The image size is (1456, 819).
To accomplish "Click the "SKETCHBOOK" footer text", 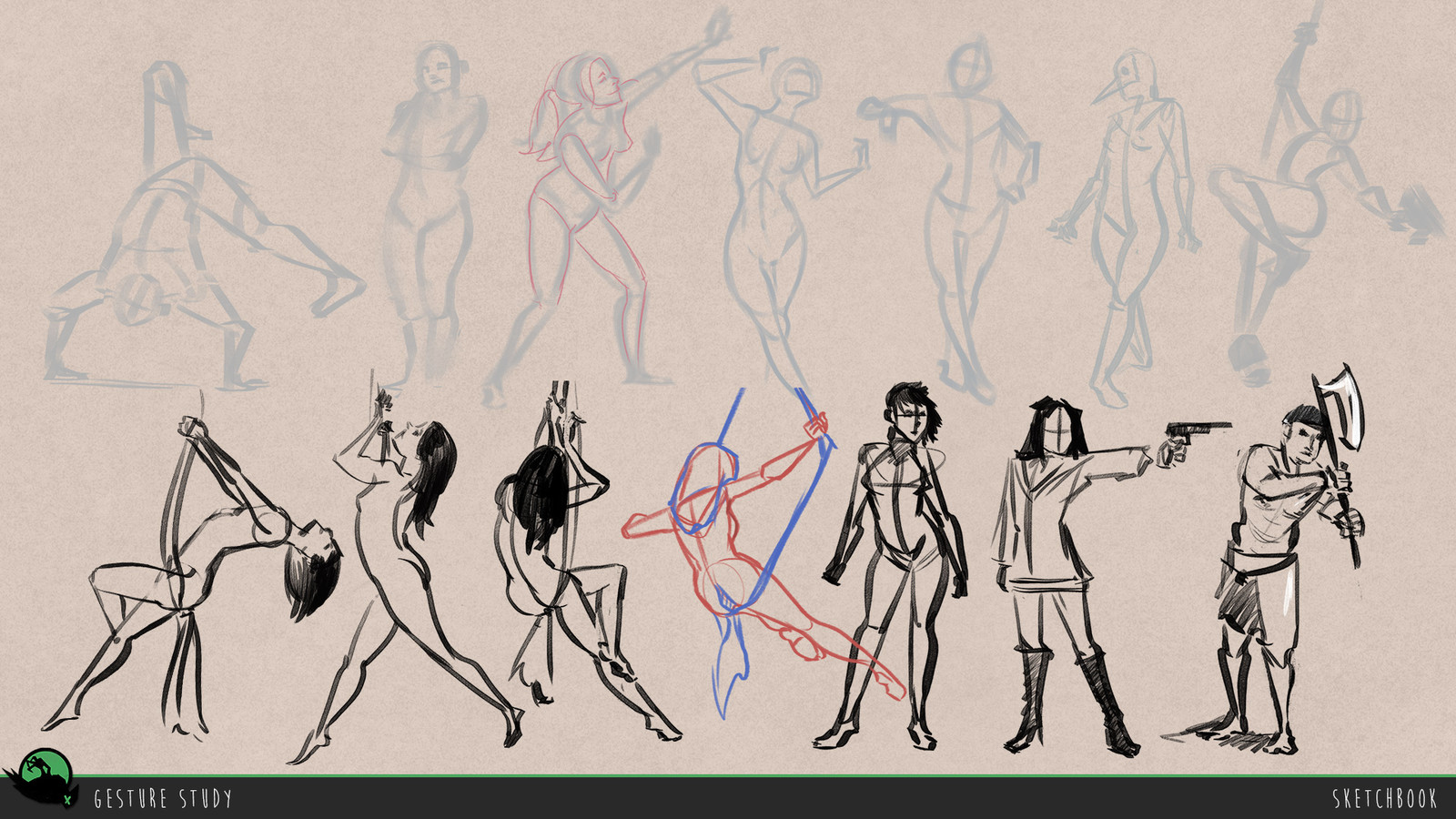I will click(x=1384, y=799).
